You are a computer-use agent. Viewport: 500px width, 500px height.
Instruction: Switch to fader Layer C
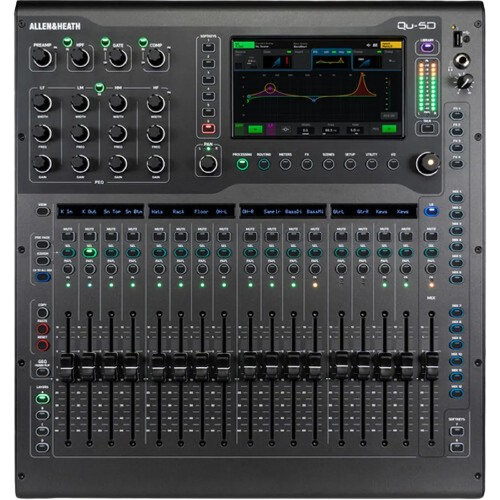coord(43,431)
